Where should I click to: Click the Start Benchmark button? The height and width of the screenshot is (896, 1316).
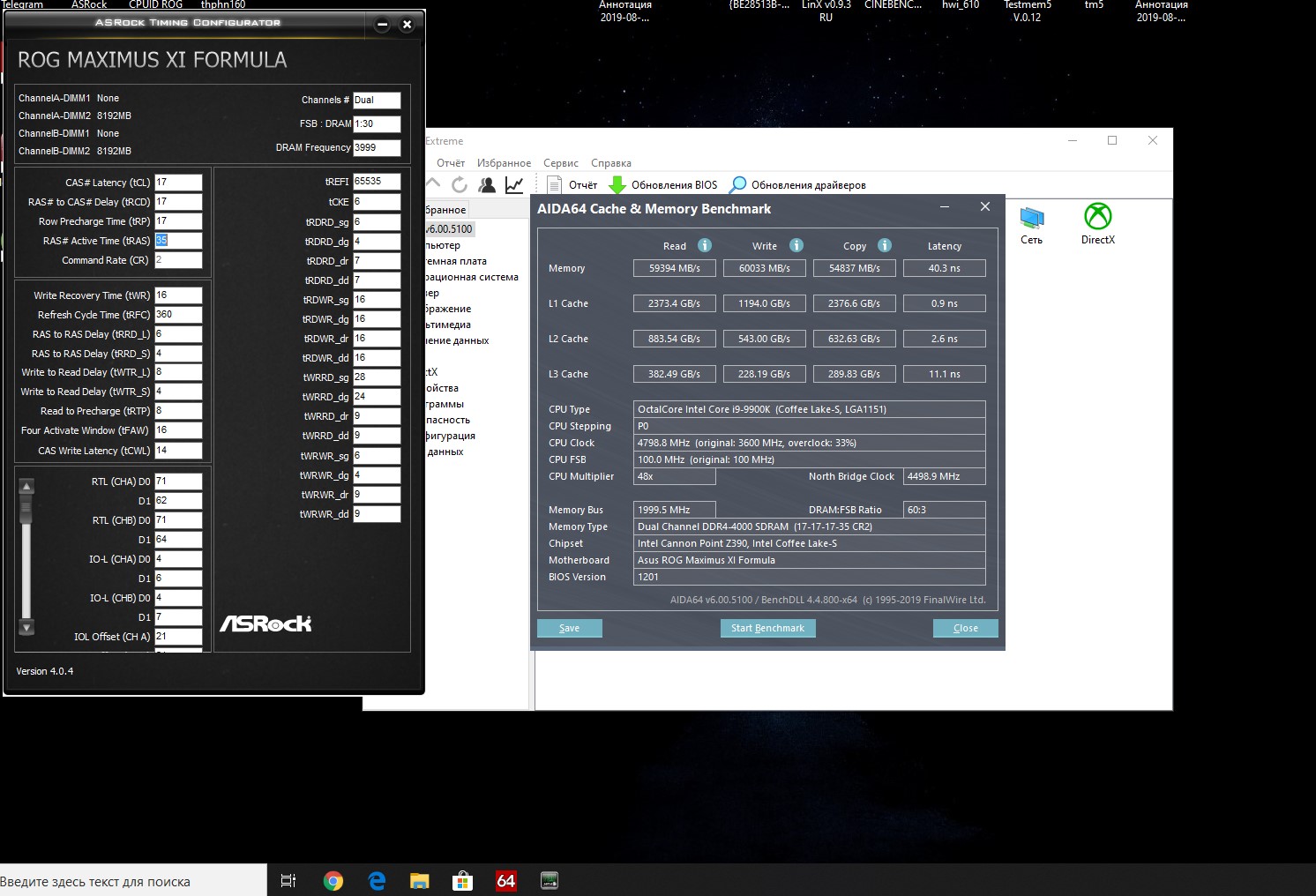tap(767, 628)
